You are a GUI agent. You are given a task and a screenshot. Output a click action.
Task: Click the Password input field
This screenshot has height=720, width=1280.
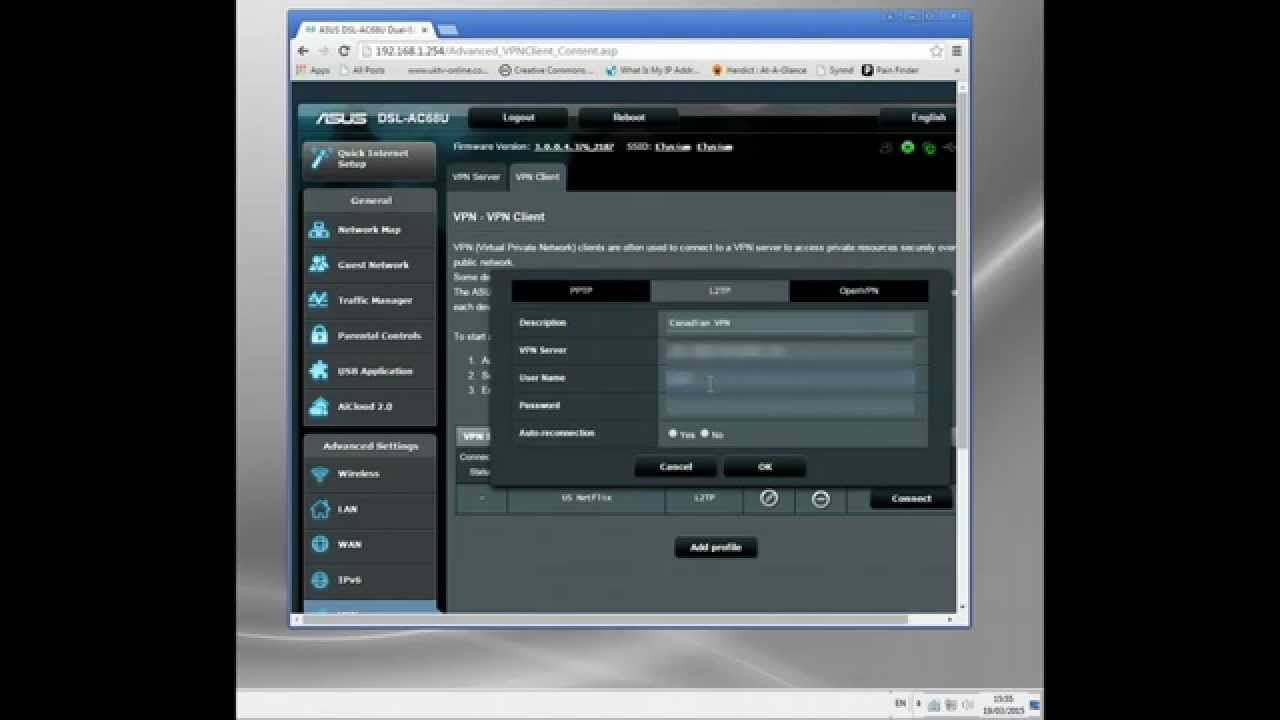click(790, 406)
